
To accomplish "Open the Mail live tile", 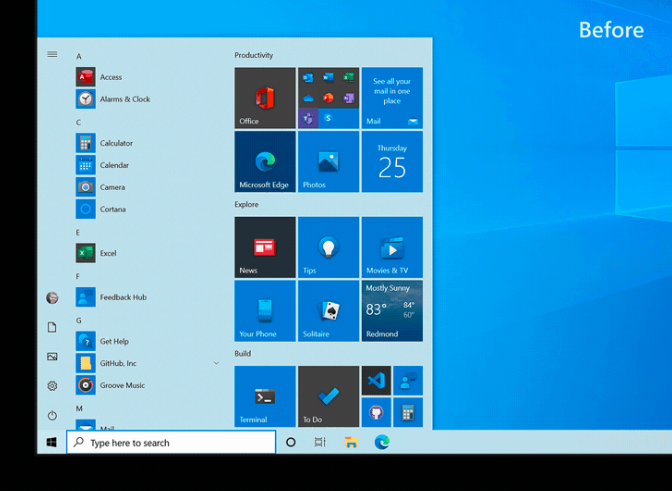I will pos(392,98).
